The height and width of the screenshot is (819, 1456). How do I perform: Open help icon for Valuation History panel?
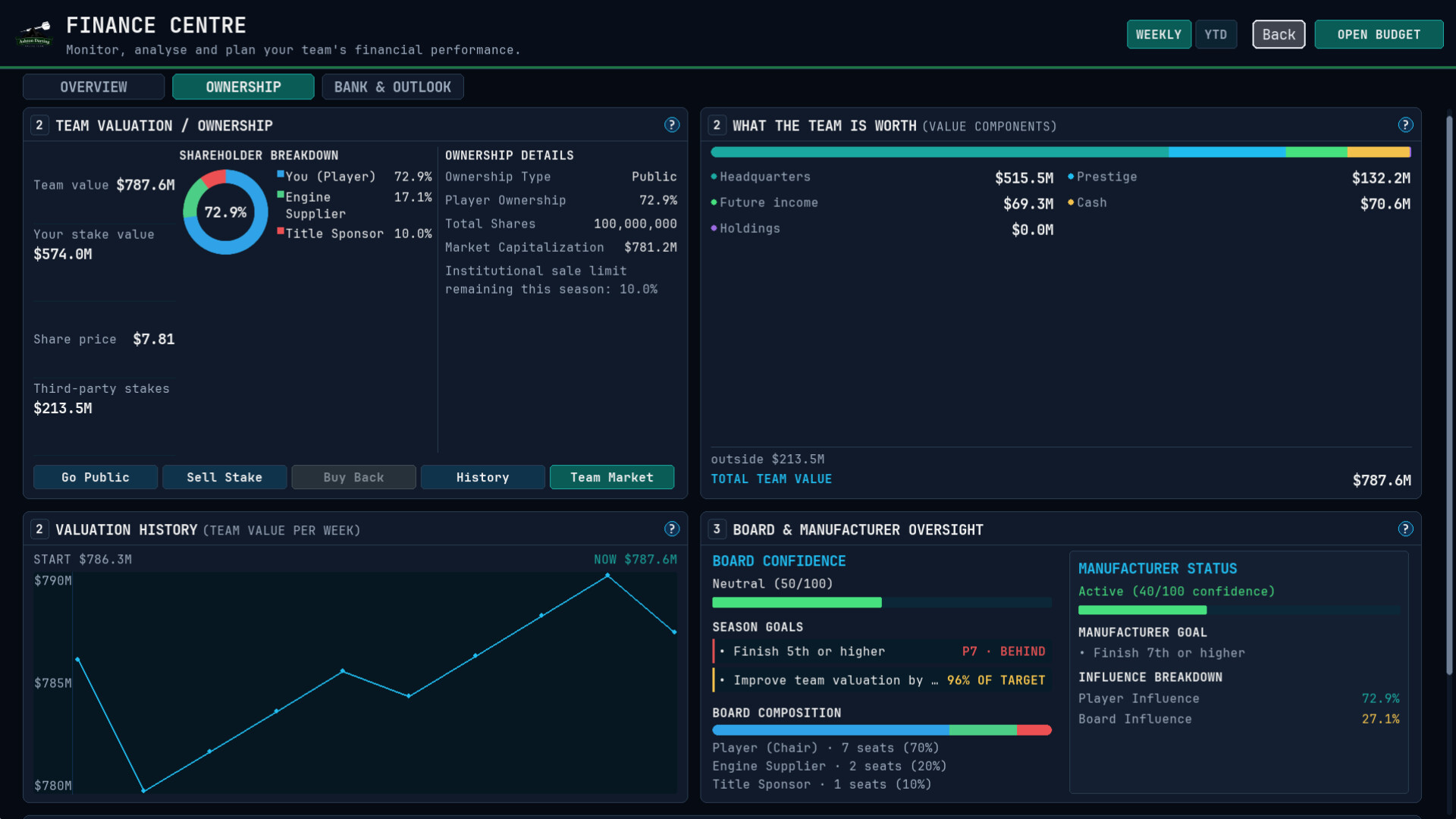click(672, 529)
